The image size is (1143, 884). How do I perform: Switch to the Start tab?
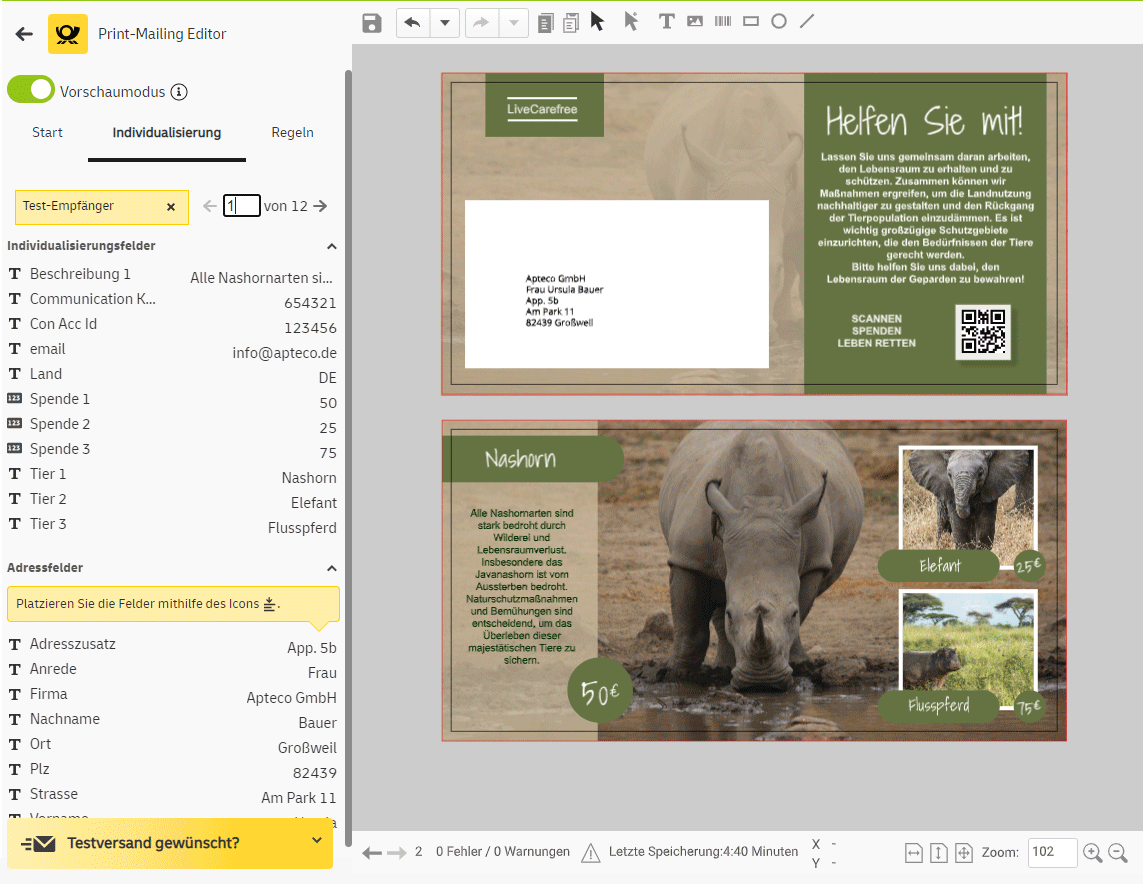click(47, 133)
